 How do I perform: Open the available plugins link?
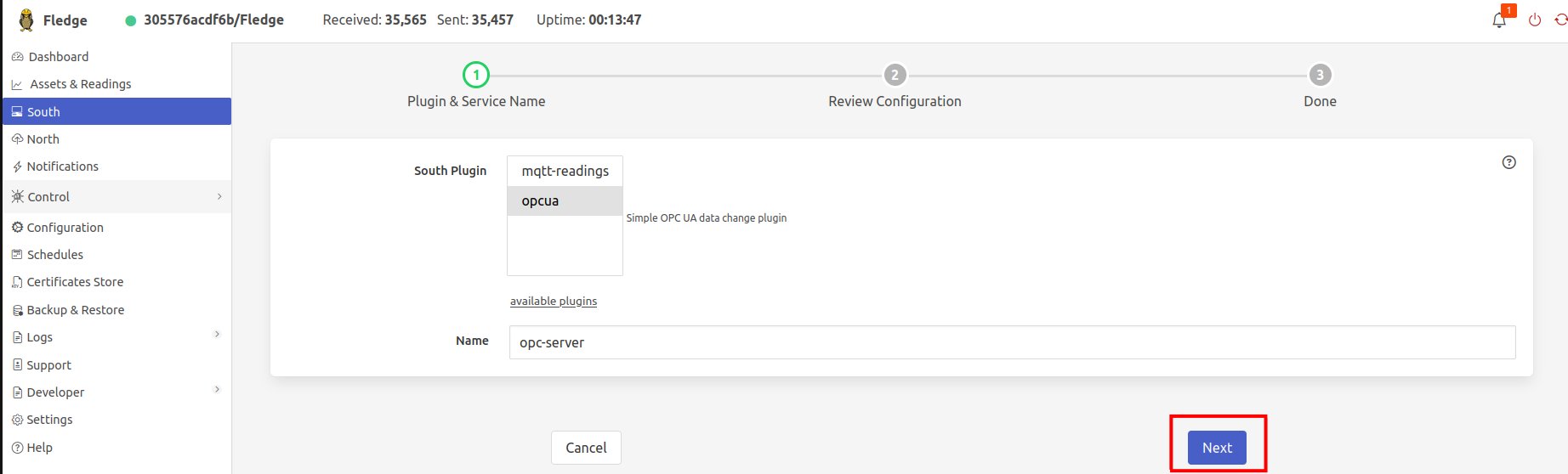tap(554, 302)
